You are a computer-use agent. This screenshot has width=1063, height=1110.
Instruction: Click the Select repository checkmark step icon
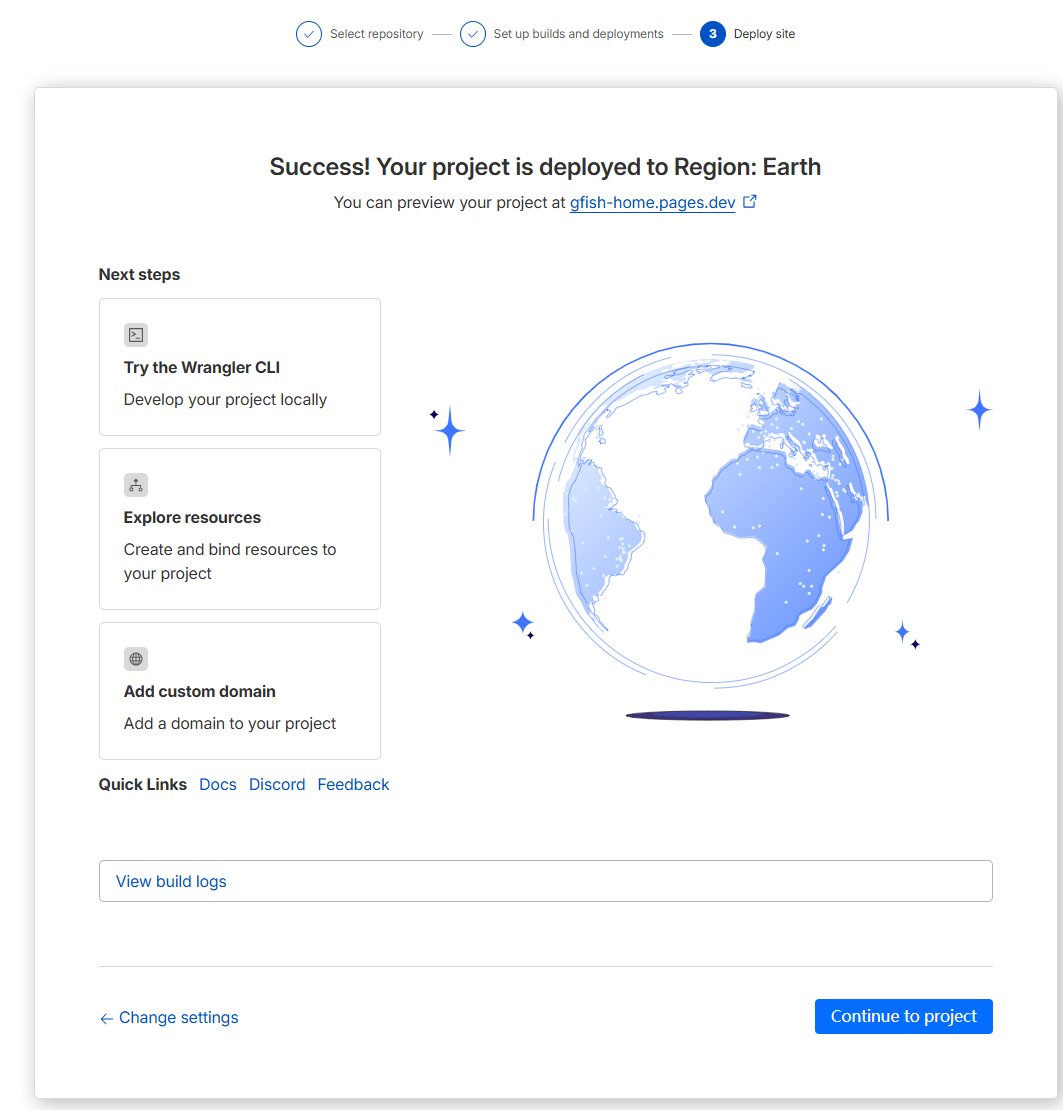[308, 34]
